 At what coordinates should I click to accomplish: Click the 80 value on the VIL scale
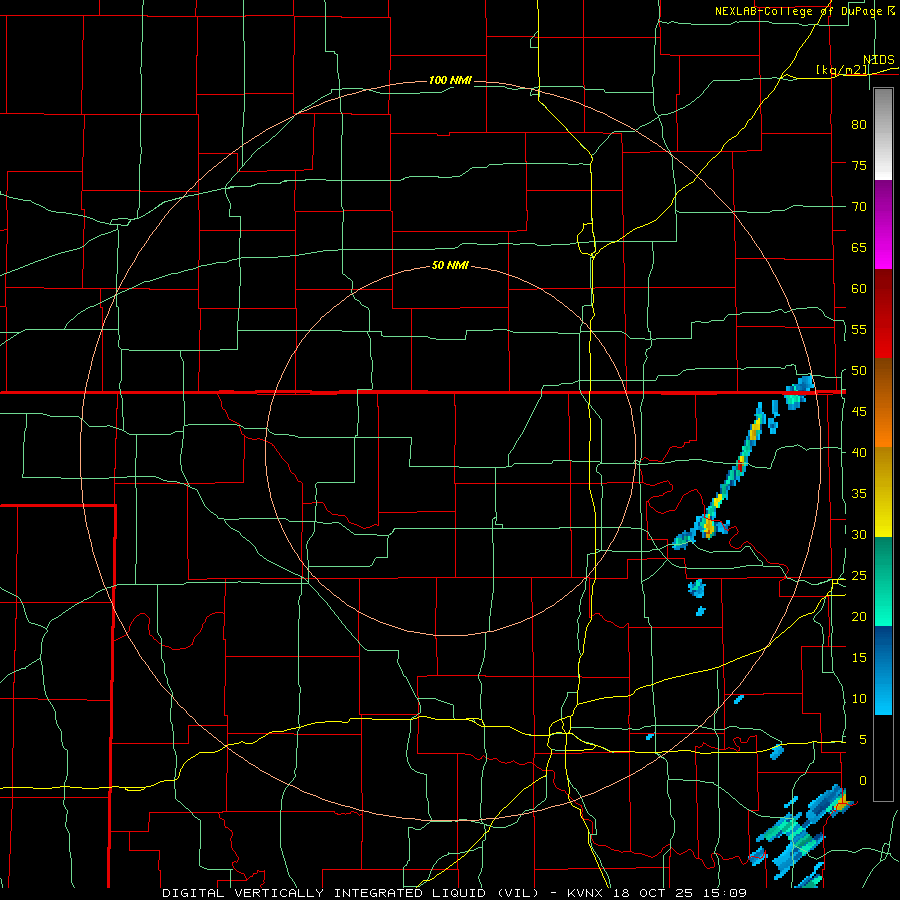[x=859, y=125]
